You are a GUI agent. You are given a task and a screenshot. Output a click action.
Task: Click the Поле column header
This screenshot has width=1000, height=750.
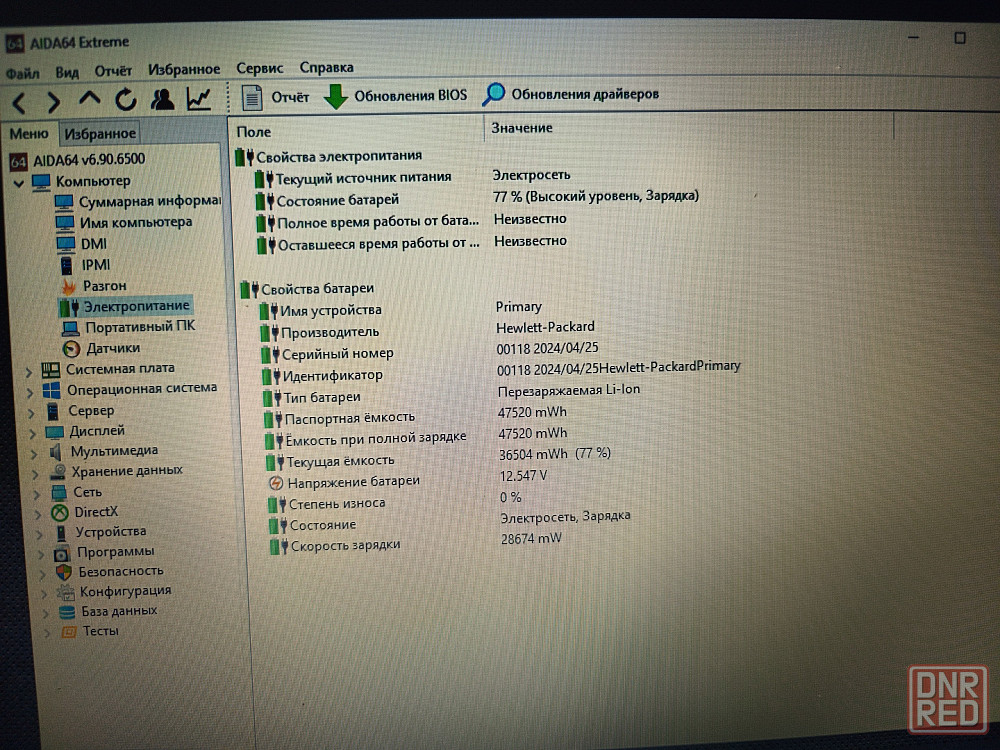[254, 131]
